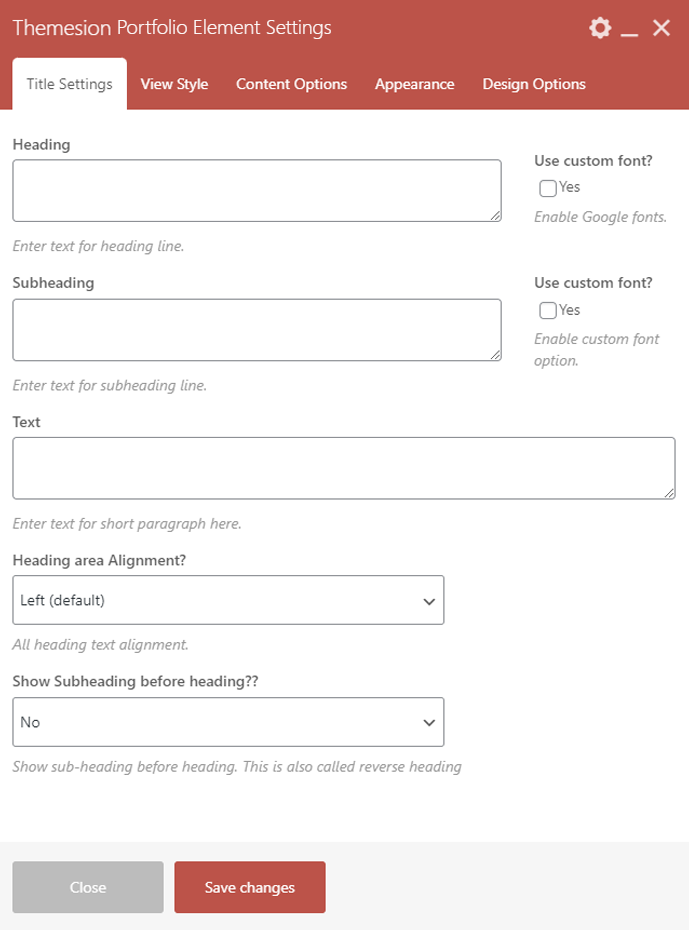This screenshot has width=689, height=930.
Task: Select the Title Settings tab
Action: click(x=69, y=84)
